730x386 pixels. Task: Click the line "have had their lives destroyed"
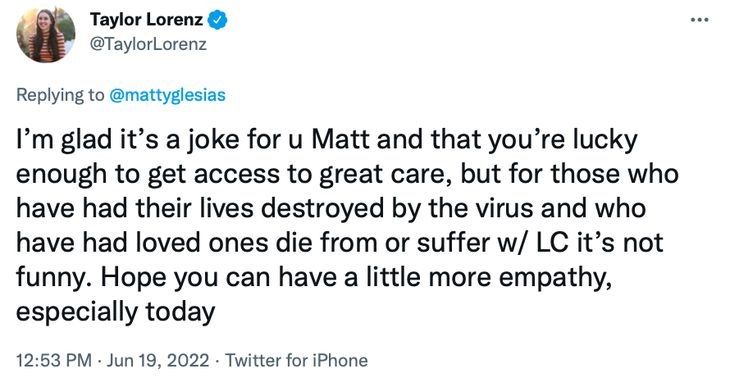pos(331,208)
